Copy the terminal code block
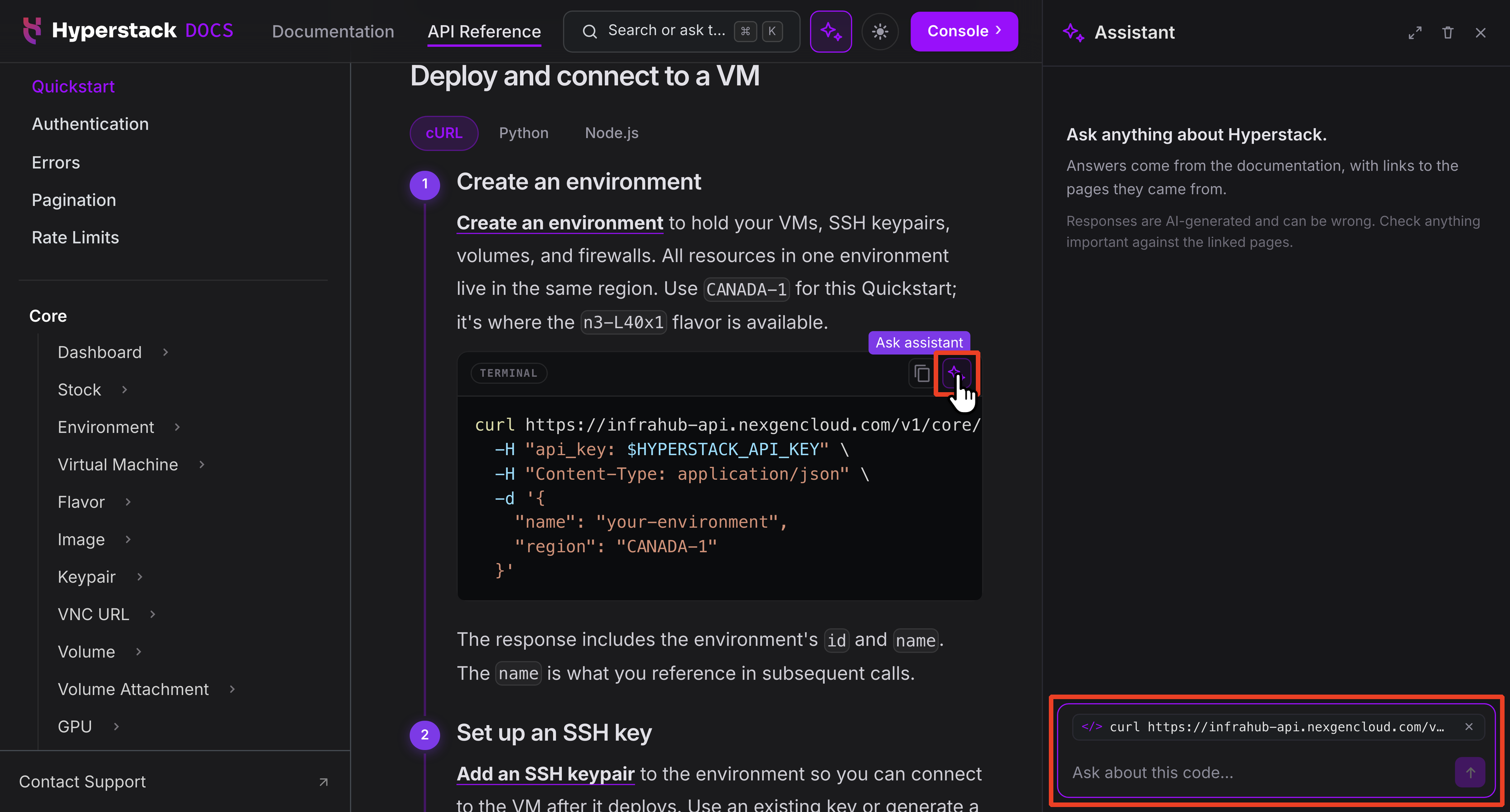 (922, 374)
